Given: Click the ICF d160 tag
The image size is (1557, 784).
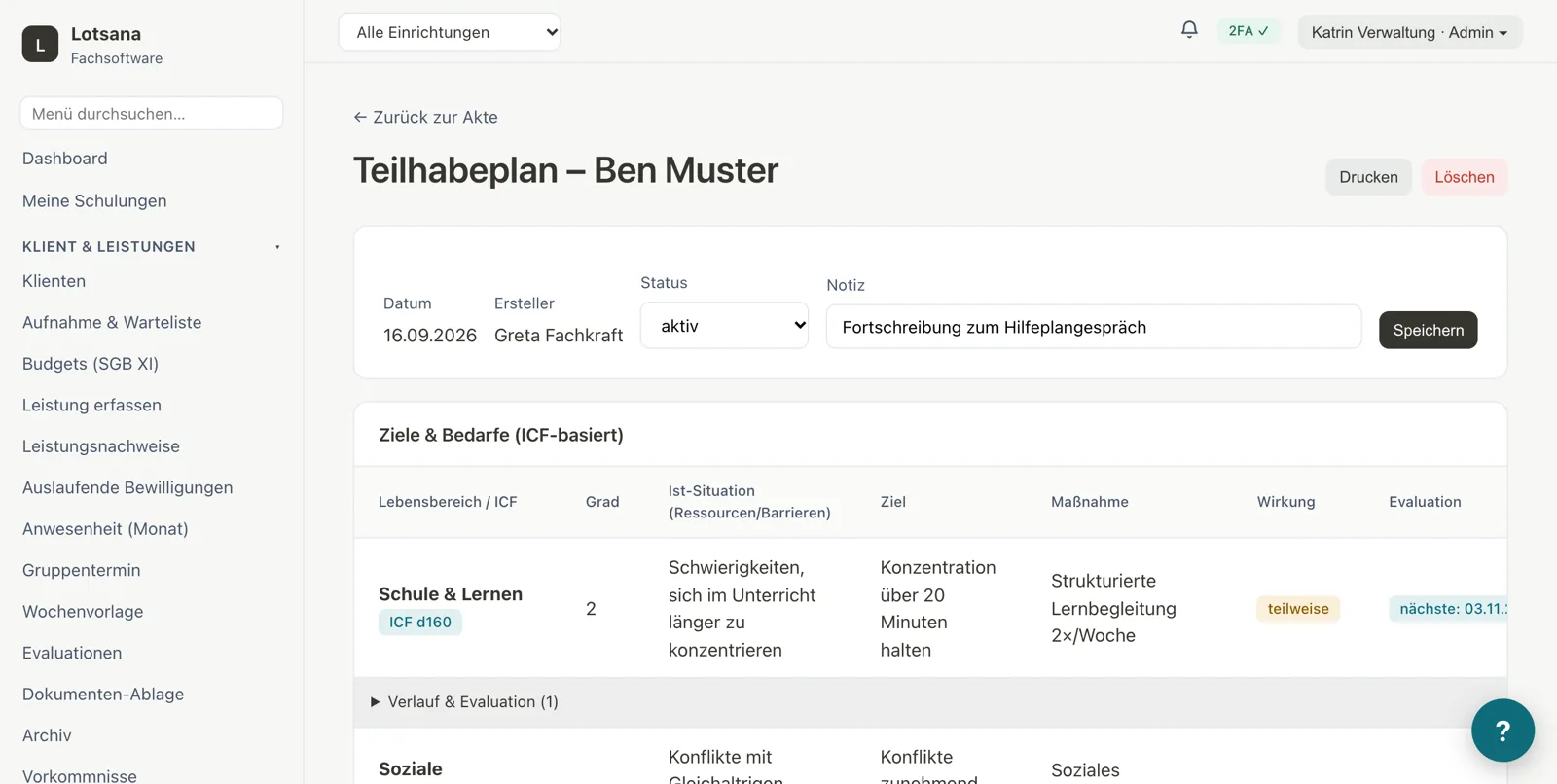Looking at the screenshot, I should coord(420,622).
